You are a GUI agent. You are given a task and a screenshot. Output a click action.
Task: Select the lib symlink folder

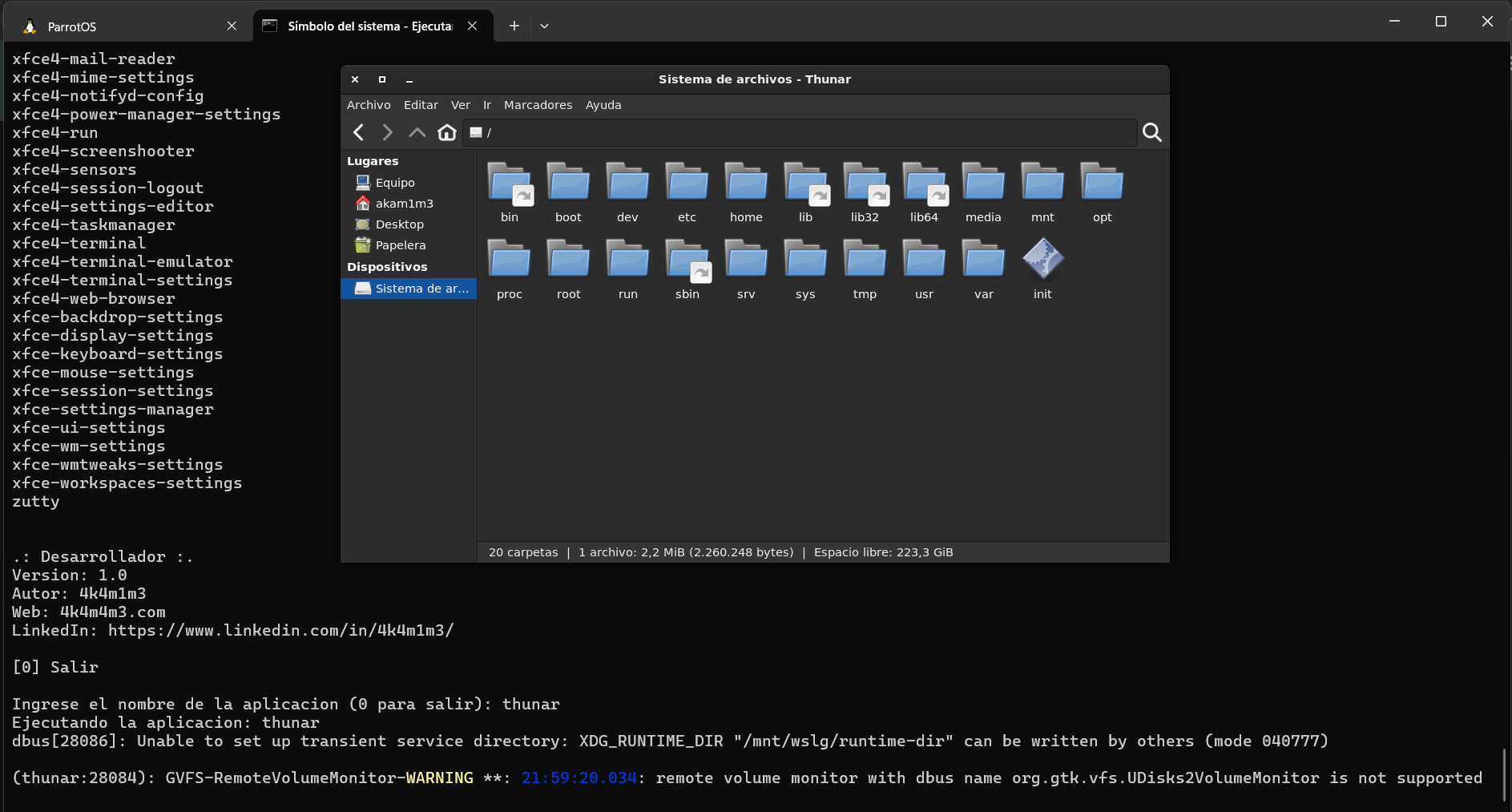pos(806,193)
